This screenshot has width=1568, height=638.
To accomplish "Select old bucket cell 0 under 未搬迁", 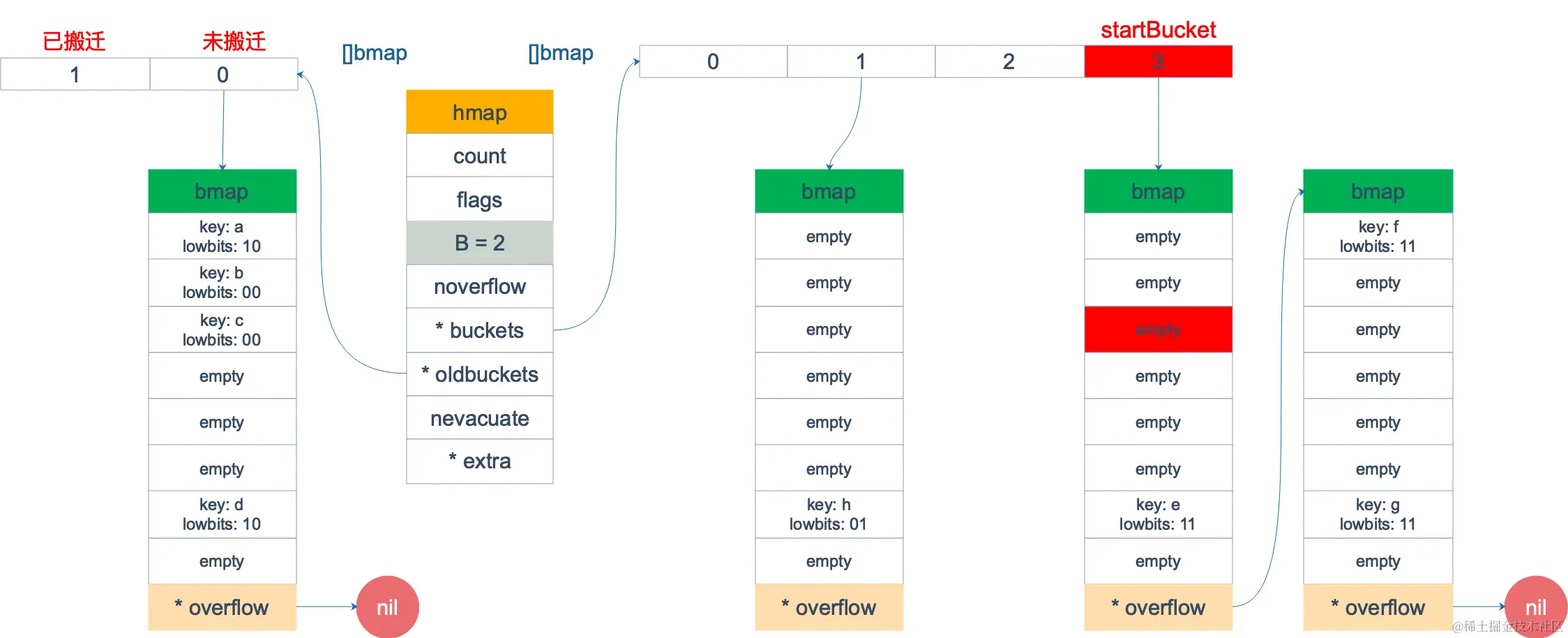I will click(x=223, y=74).
